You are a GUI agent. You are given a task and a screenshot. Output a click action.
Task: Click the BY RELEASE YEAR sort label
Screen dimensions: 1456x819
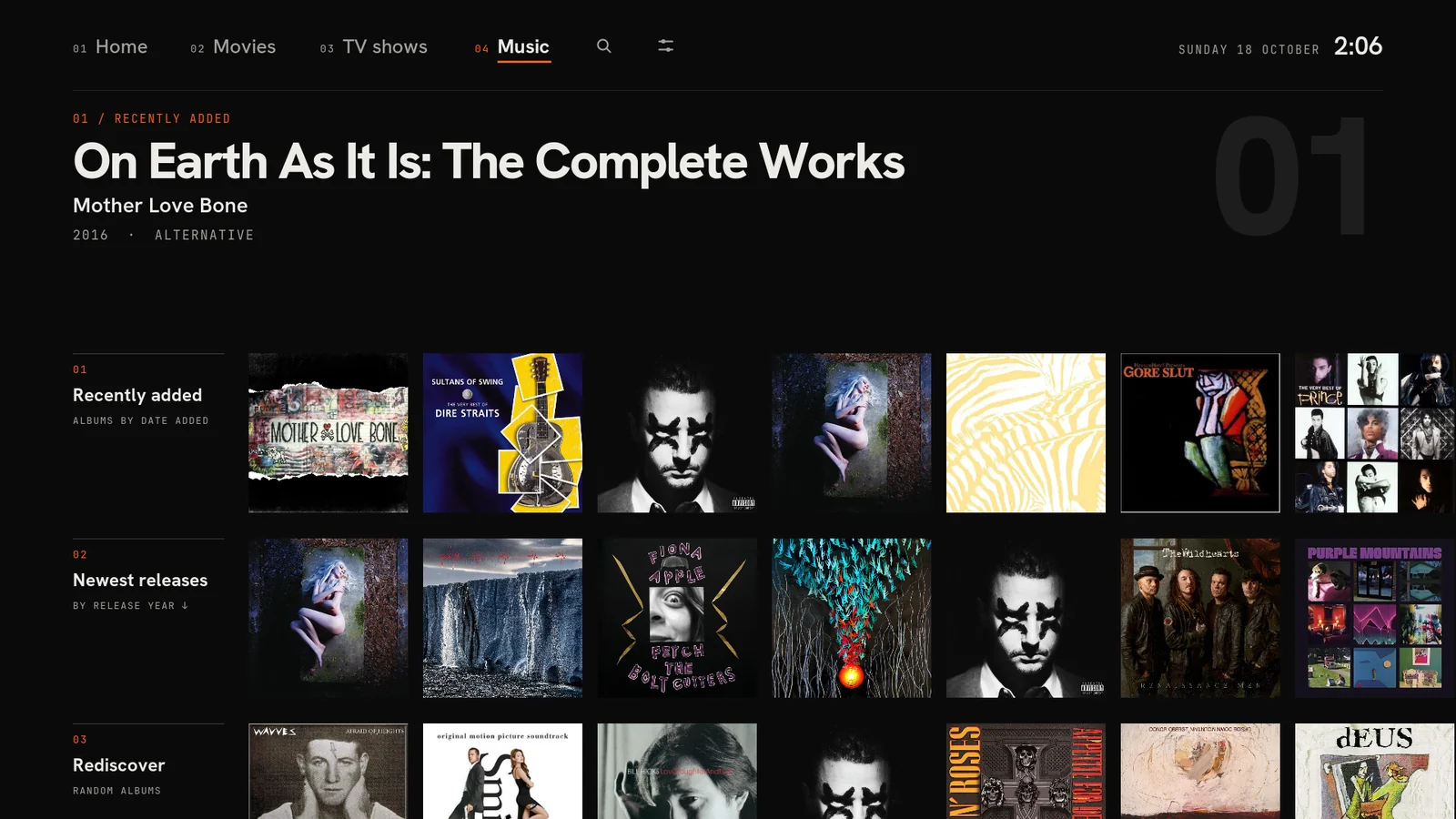pos(130,605)
